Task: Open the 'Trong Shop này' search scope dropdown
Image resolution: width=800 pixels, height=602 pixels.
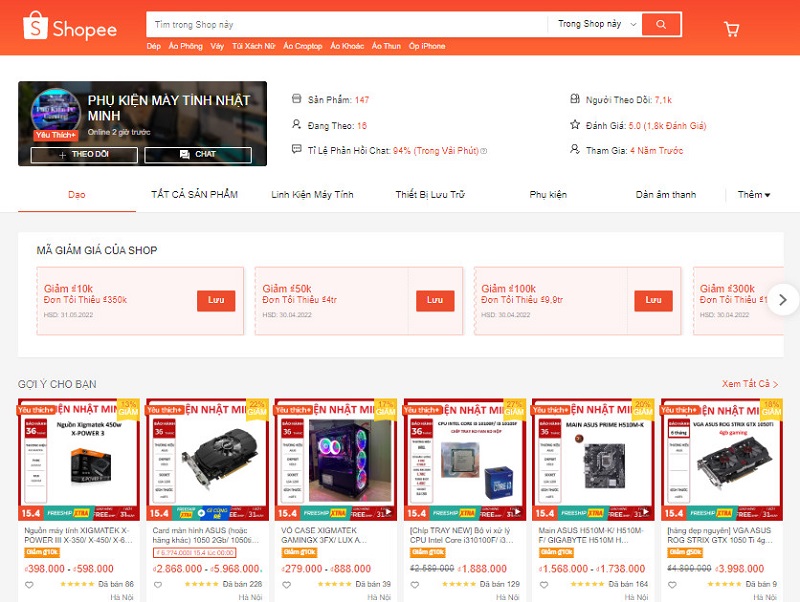Action: (x=595, y=24)
